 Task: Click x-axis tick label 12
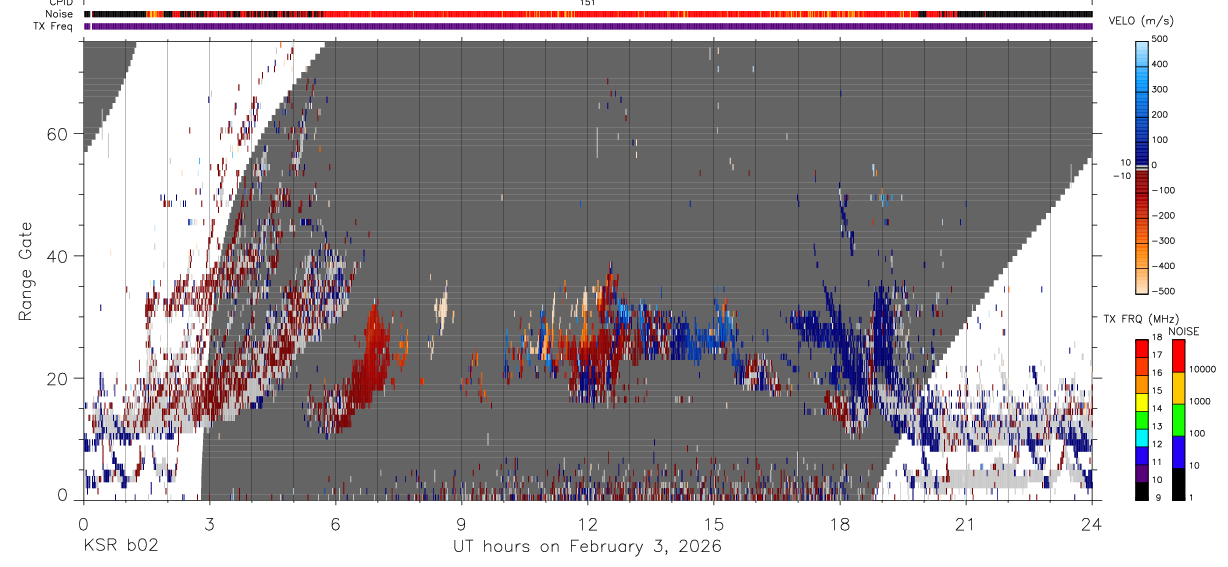587,524
